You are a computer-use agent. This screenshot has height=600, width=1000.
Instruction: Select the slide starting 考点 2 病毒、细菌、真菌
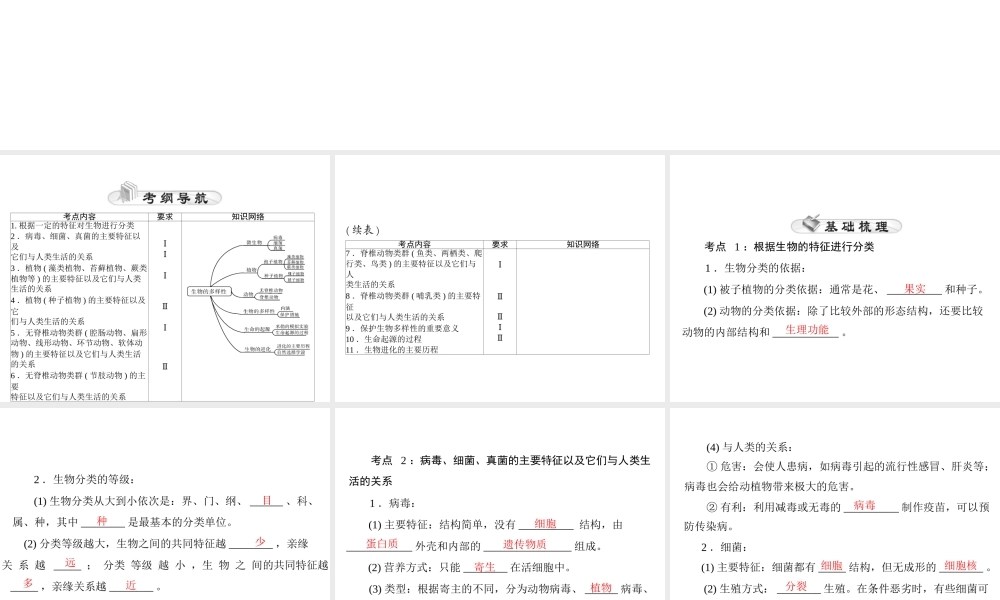coord(499,504)
